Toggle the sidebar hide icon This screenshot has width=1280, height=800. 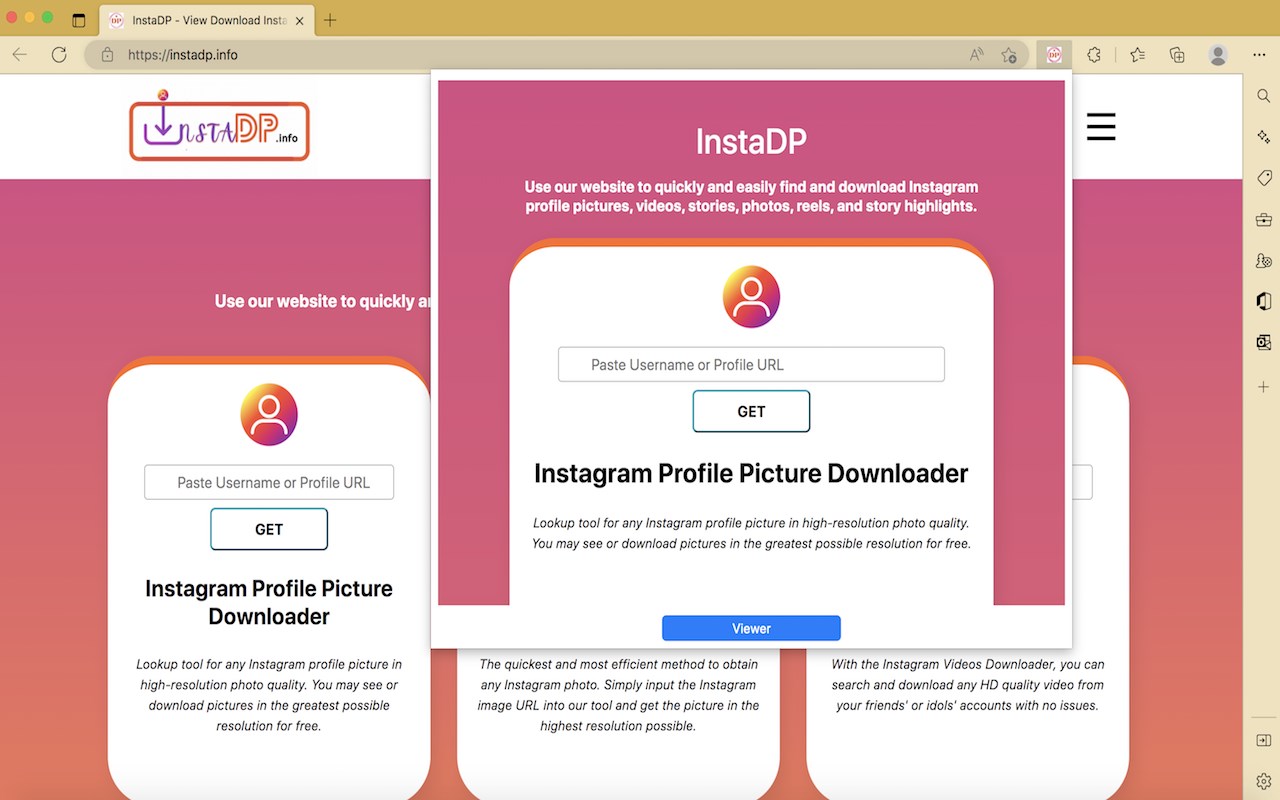click(1264, 740)
